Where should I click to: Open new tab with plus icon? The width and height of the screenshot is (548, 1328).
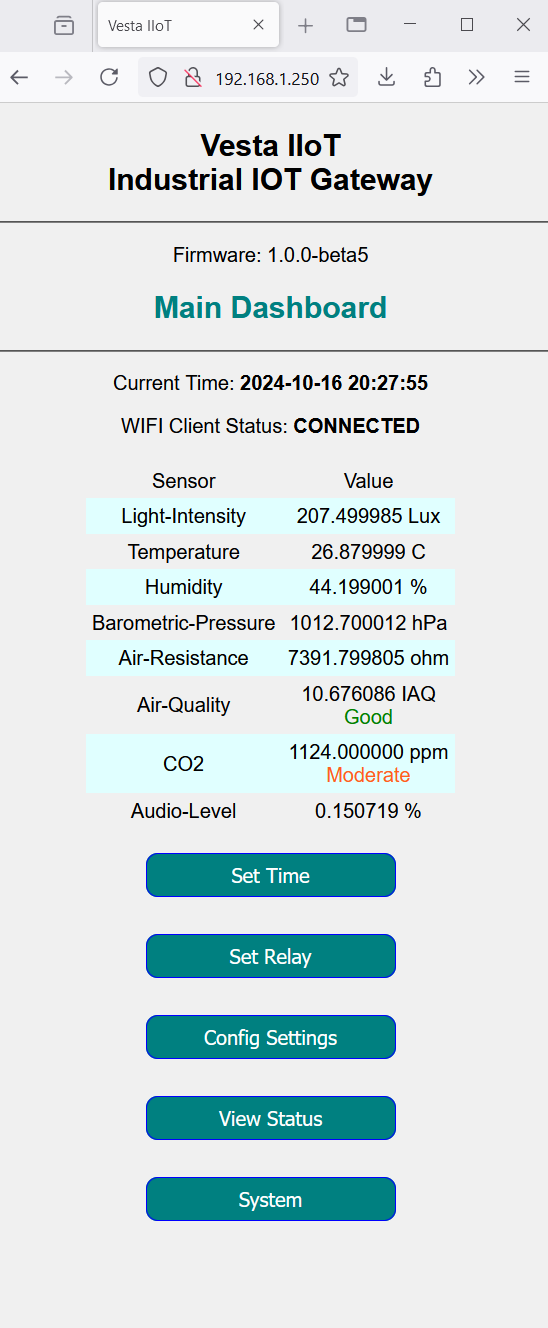pyautogui.click(x=306, y=26)
